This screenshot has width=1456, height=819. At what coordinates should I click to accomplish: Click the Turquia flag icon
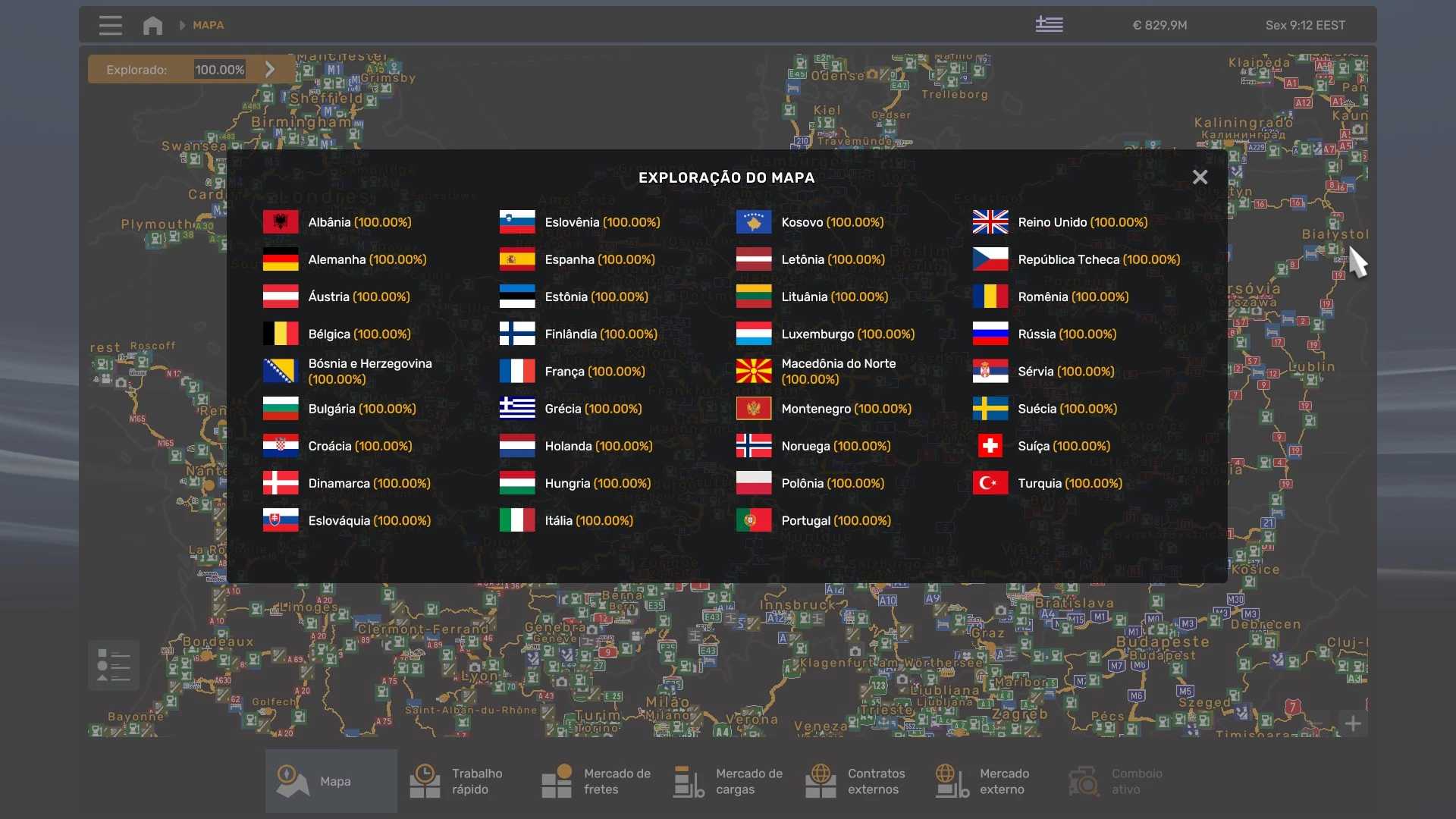(990, 483)
